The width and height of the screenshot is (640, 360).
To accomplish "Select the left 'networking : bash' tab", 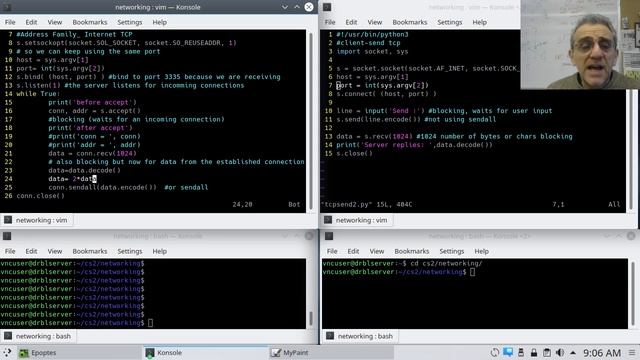I will coord(38,336).
